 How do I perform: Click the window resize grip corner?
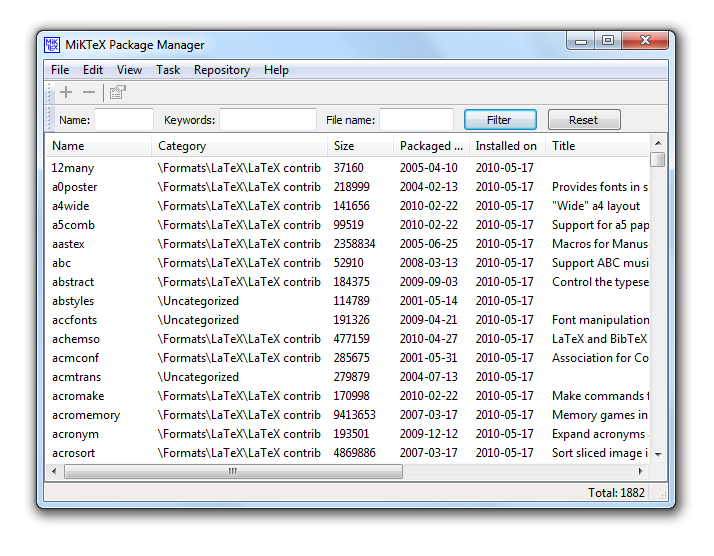663,495
